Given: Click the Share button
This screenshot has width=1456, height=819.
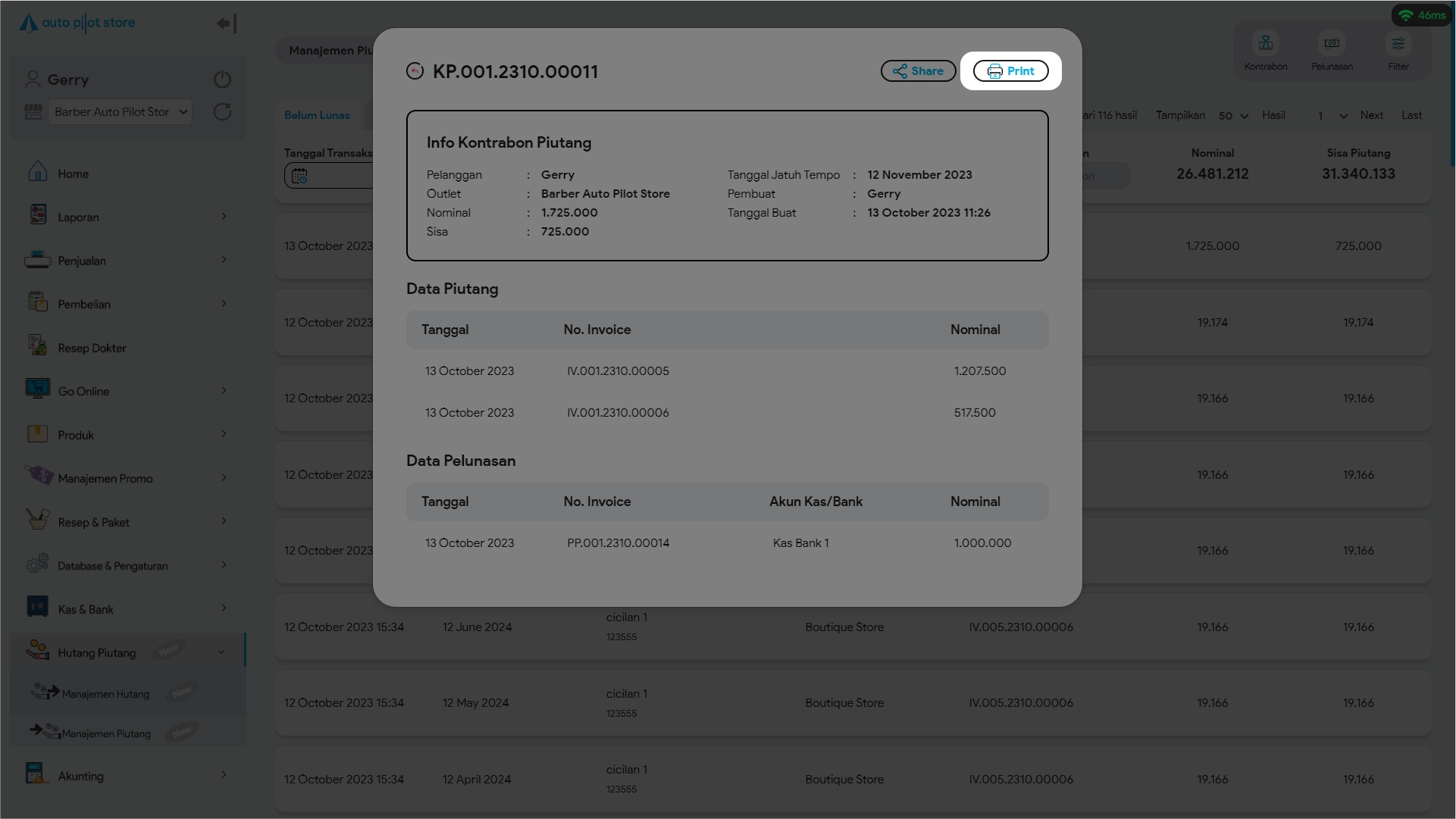Looking at the screenshot, I should click(x=918, y=71).
